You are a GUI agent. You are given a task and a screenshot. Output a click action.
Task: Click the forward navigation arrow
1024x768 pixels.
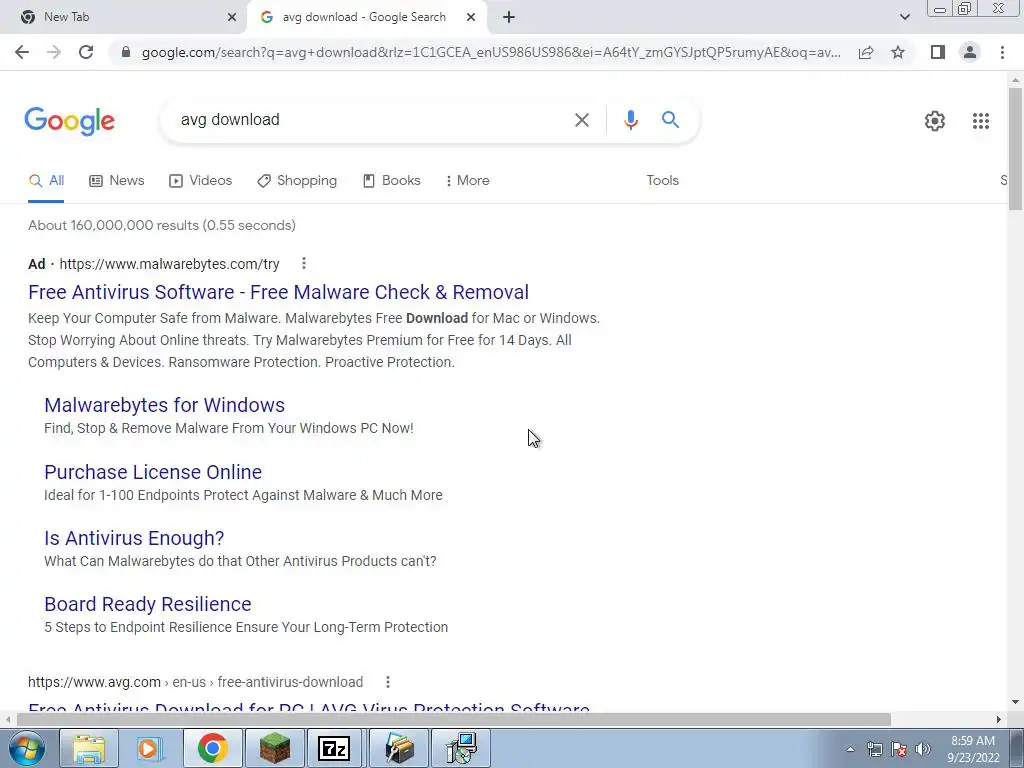tap(54, 52)
